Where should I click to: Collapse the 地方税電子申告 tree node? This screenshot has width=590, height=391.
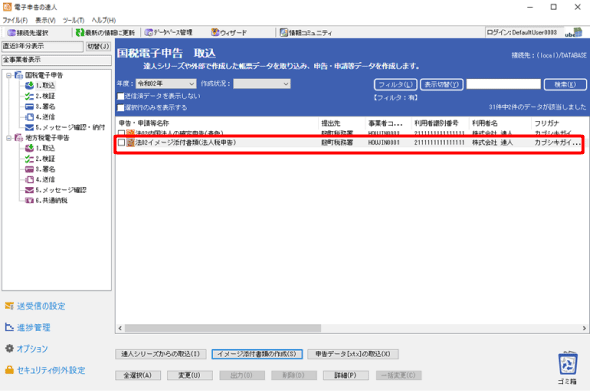click(9, 138)
